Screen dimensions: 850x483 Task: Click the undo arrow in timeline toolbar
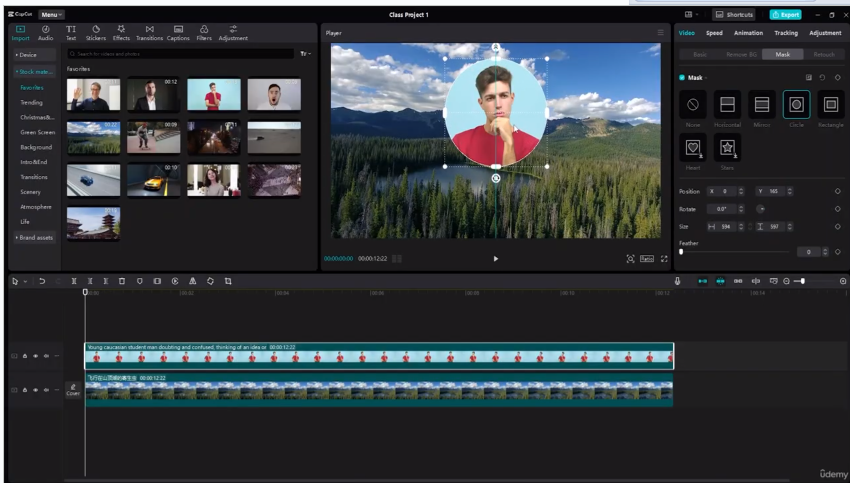(42, 281)
